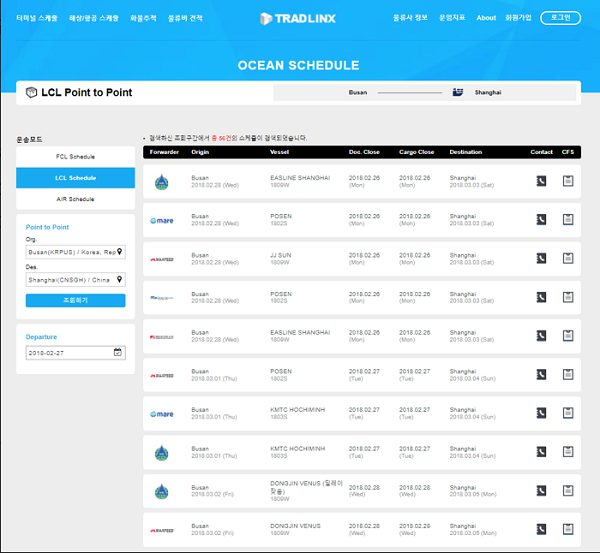Click contact phone icon for JJ SUN row

click(x=541, y=258)
